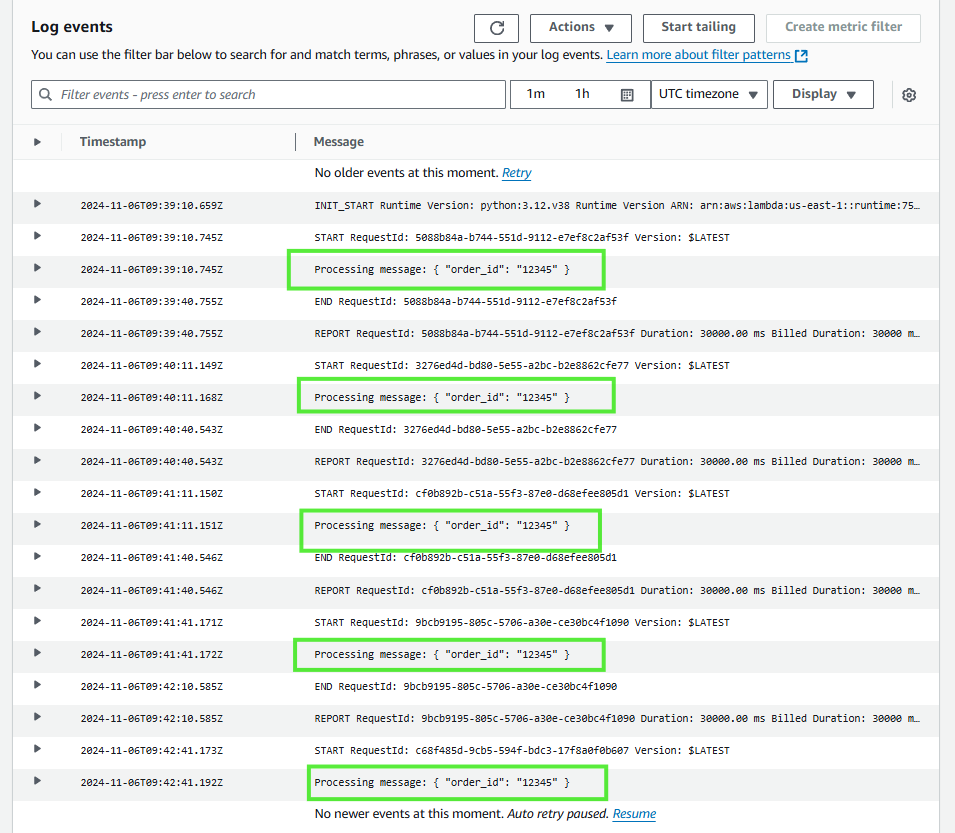Expand the first Processing message log event

click(x=37, y=269)
